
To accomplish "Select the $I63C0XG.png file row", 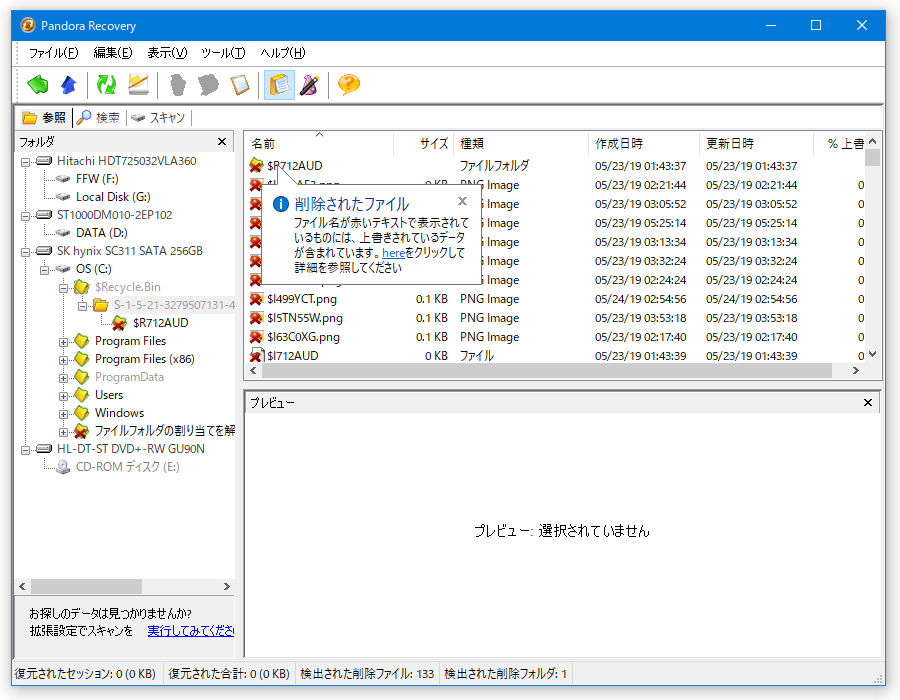I will click(x=556, y=337).
